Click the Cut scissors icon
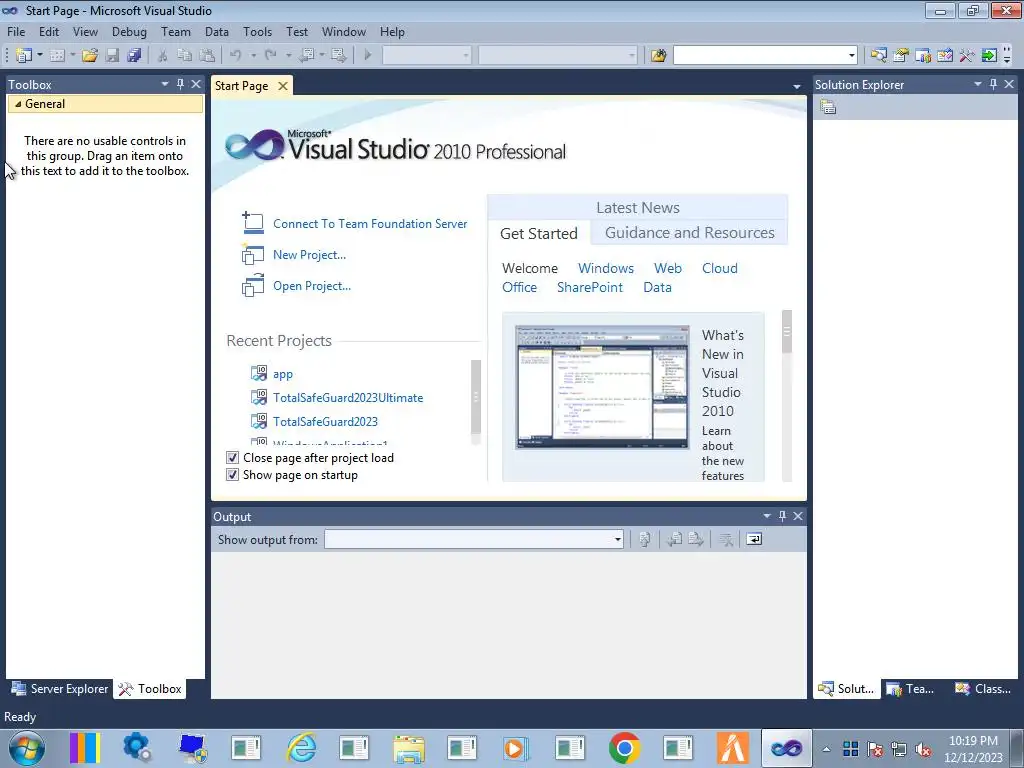 coord(163,56)
